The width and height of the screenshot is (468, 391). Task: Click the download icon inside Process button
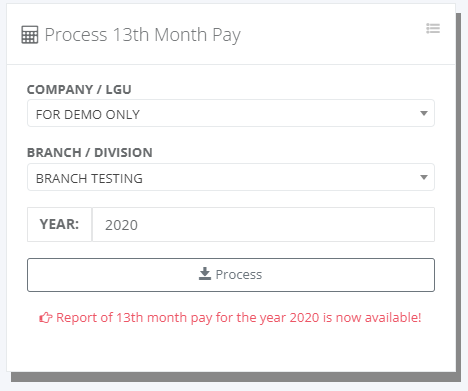tap(205, 274)
